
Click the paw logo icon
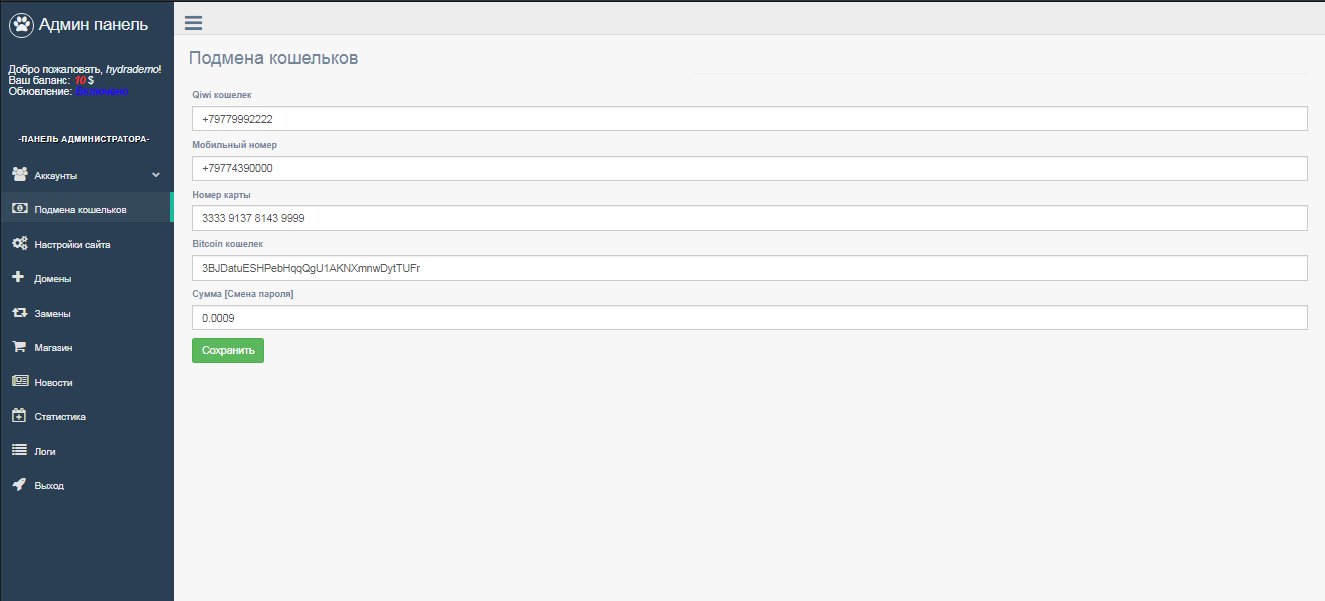[21, 25]
